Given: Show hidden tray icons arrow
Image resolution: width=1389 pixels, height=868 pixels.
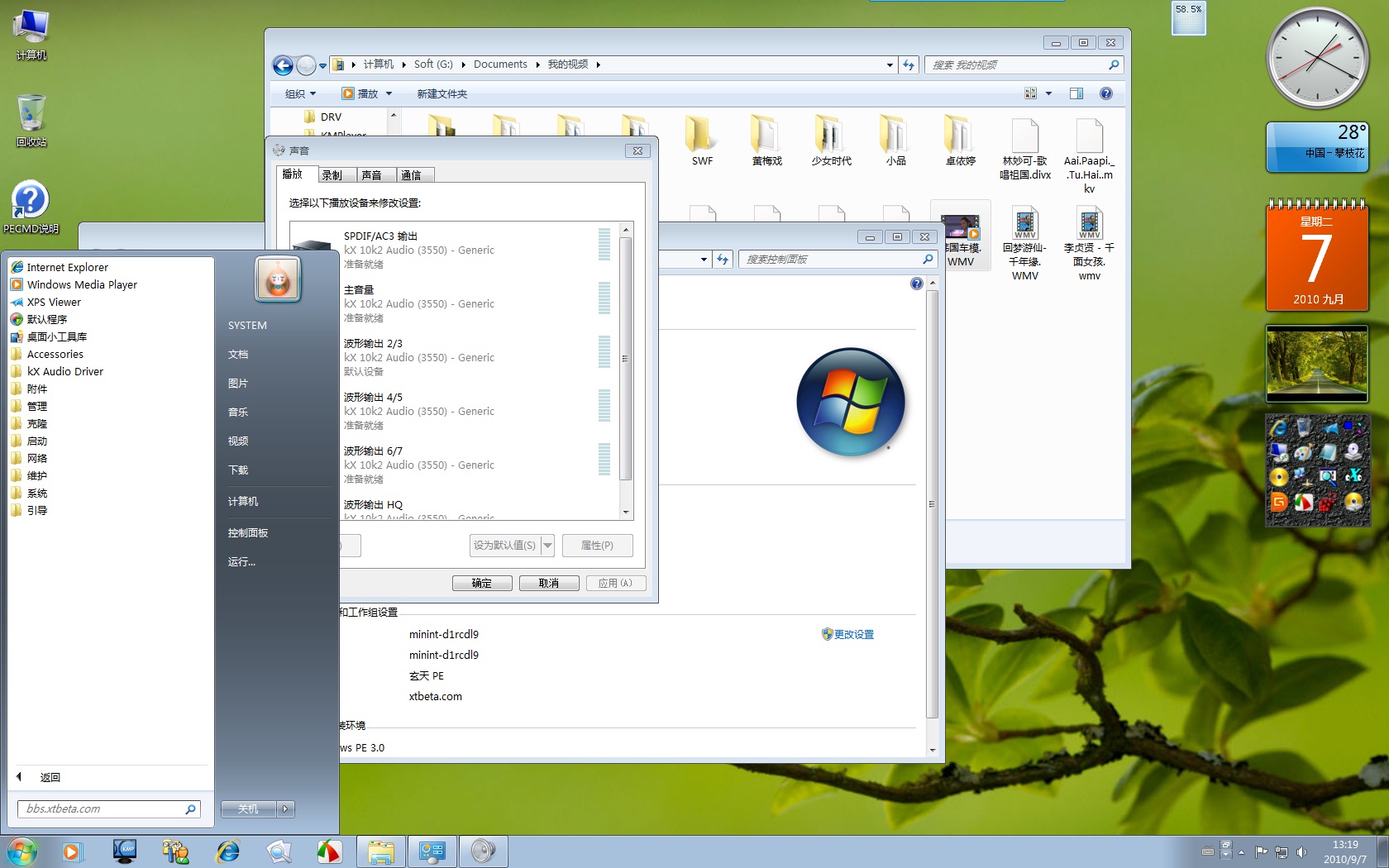Looking at the screenshot, I should [x=1241, y=851].
